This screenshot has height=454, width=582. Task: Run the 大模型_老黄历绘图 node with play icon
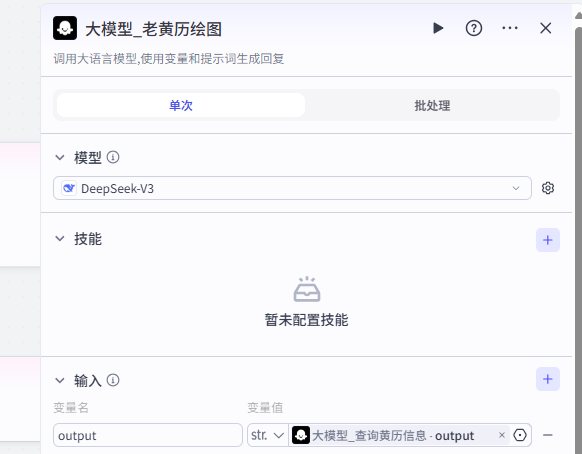(x=438, y=28)
